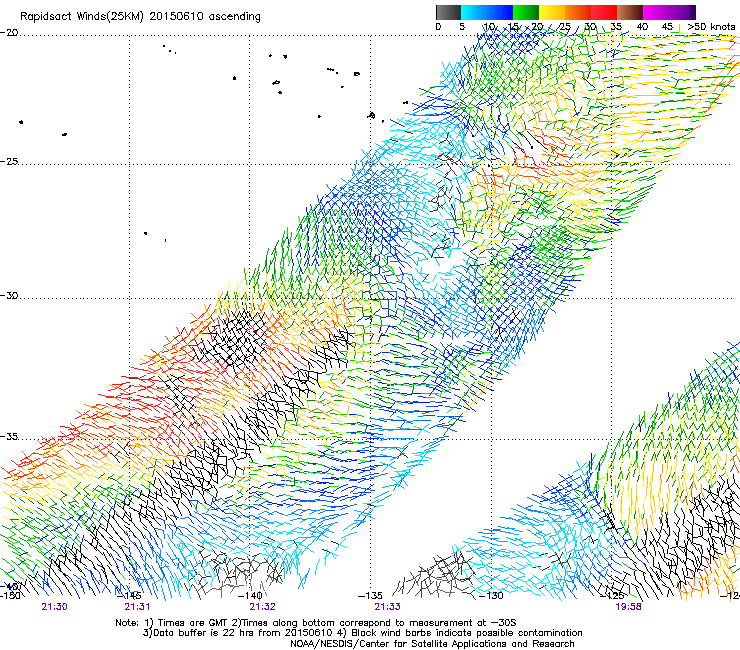Click the -25 latitude axis label
The width and height of the screenshot is (740, 650).
pyautogui.click(x=9, y=162)
